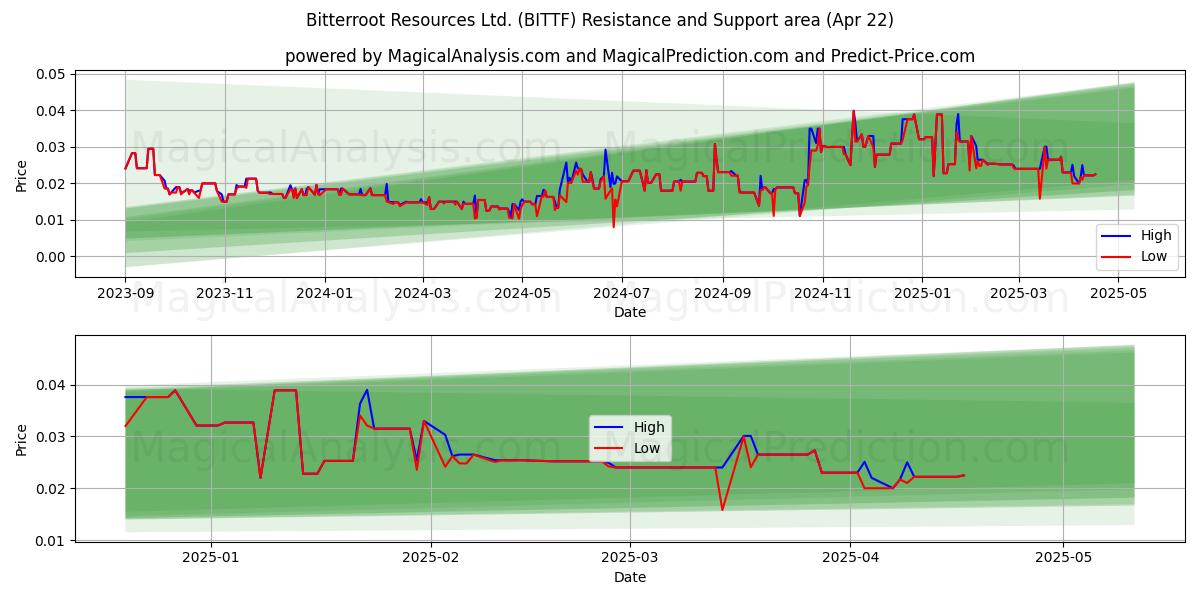This screenshot has height=600, width=1200.
Task: Click the '0.01' price tick in bottom chart
Action: tap(51, 541)
